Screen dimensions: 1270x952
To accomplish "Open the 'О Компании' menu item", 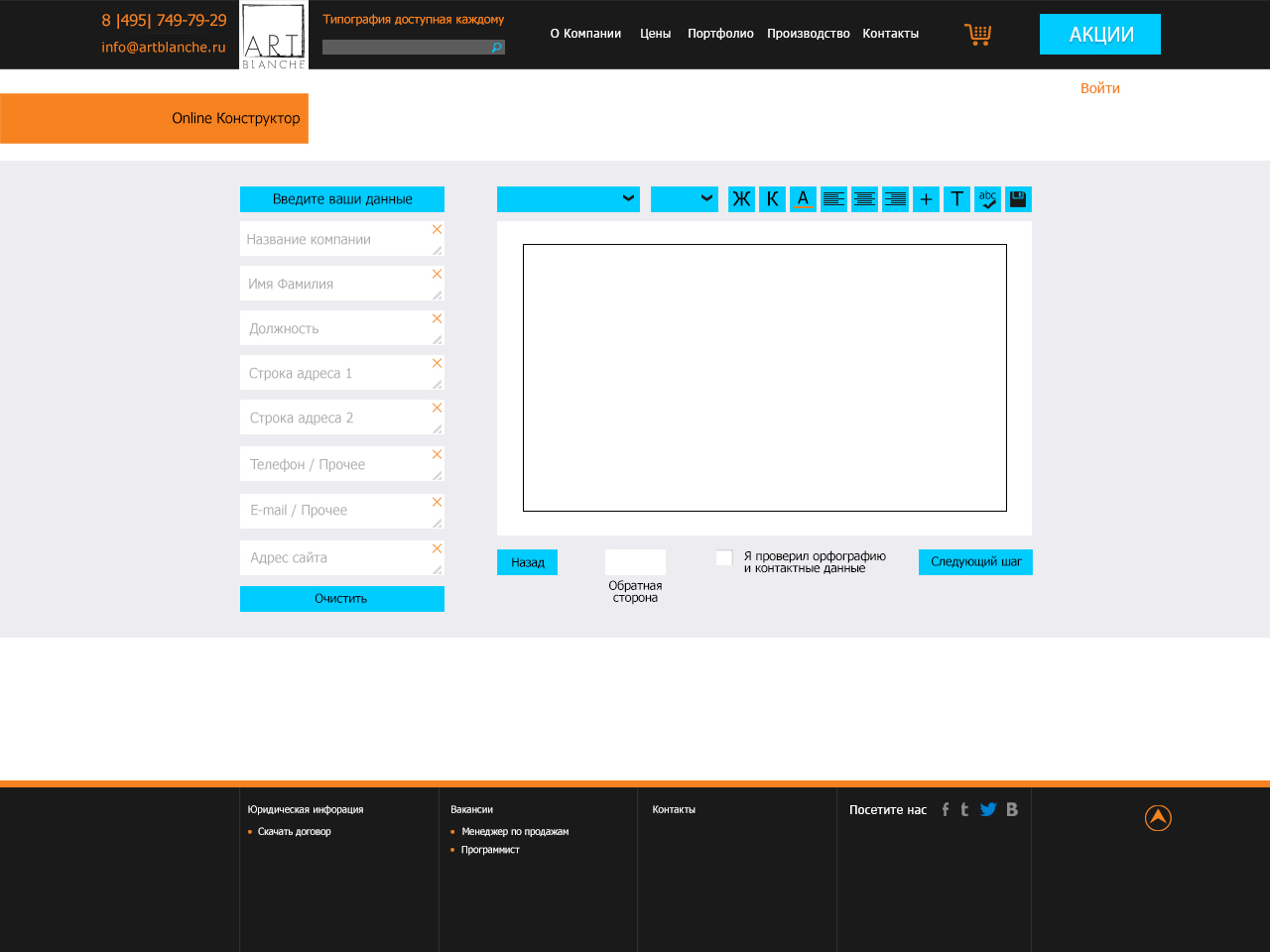I will pyautogui.click(x=585, y=34).
